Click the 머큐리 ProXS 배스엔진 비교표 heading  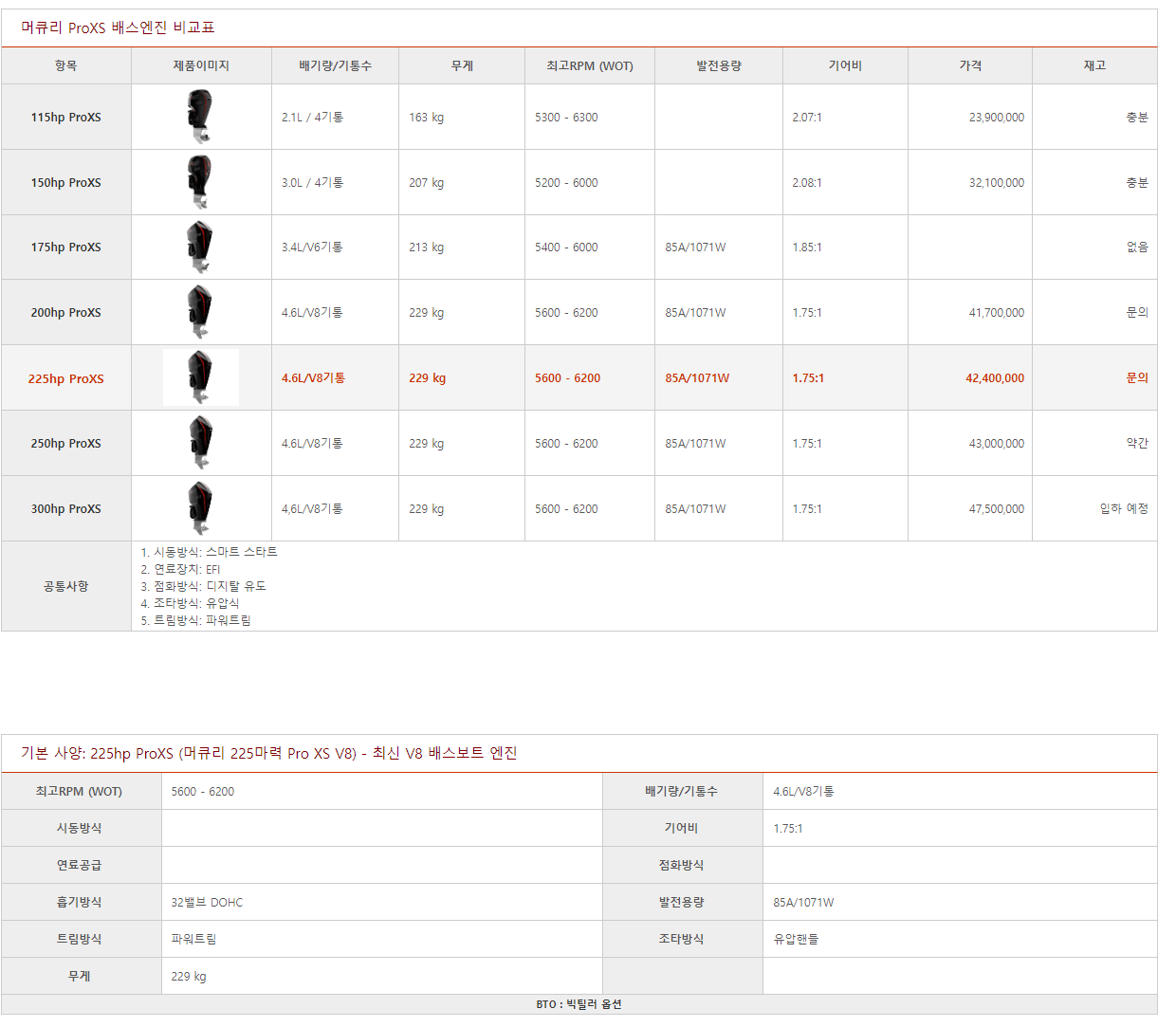point(118,28)
